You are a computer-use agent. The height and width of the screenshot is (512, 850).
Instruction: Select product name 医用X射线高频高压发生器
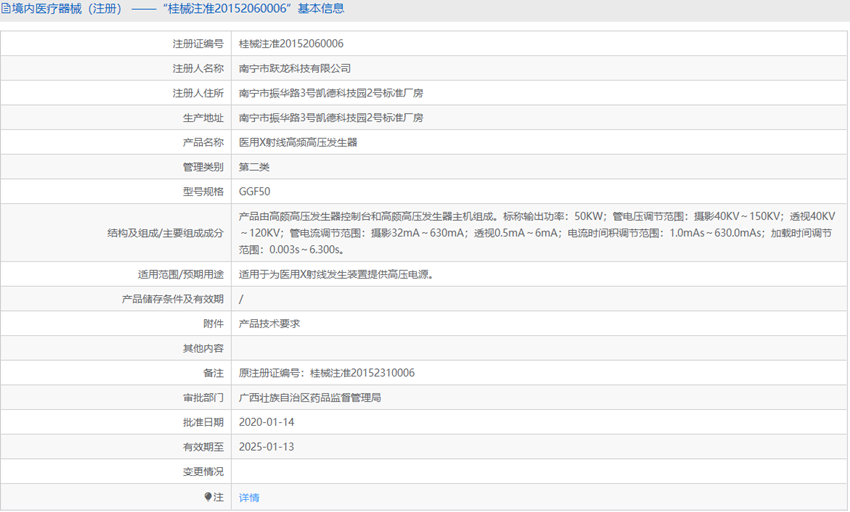click(298, 143)
